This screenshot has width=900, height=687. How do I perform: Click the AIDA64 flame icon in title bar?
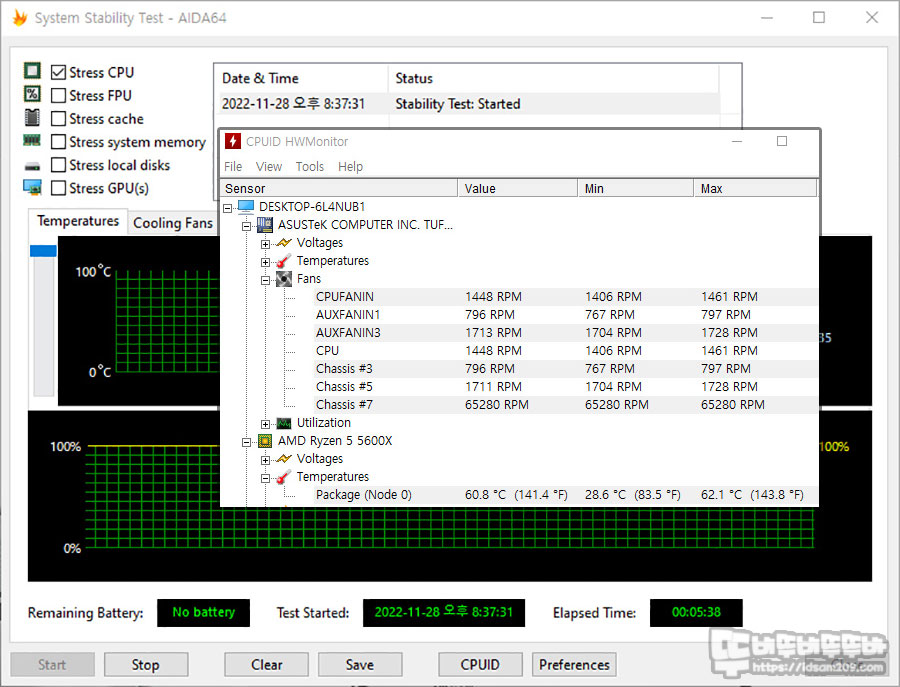(20, 18)
